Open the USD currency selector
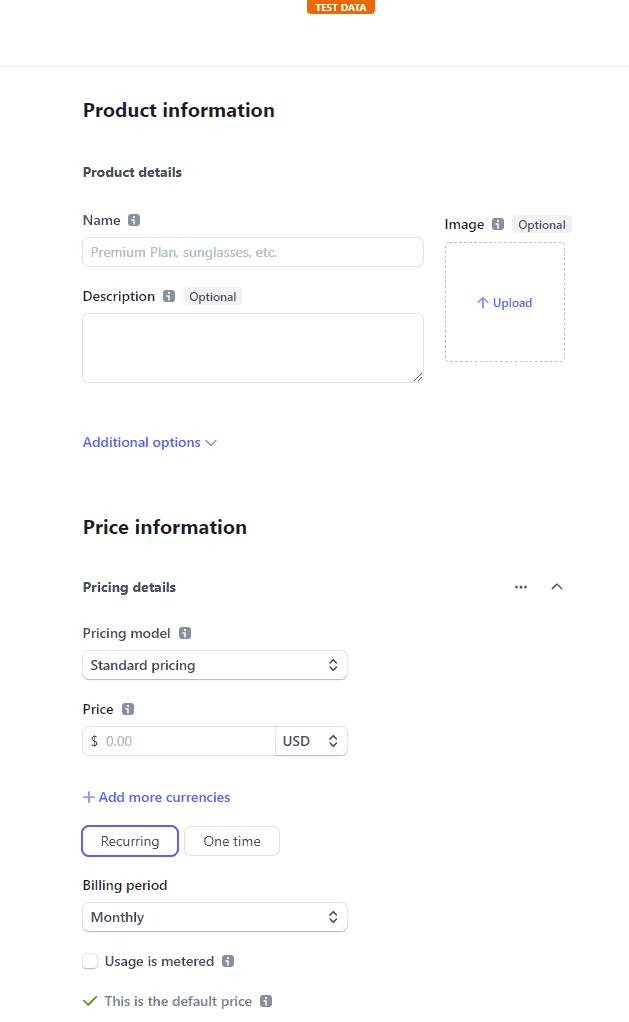Viewport: 629px width, 1022px height. point(311,741)
